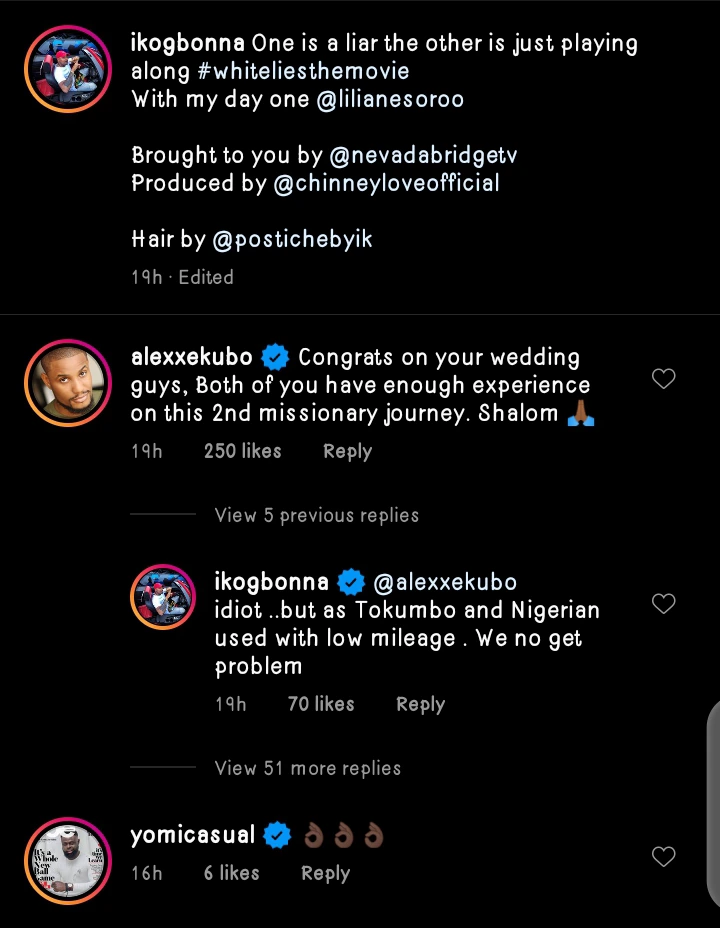Tap yomicasual's verified badge
Image resolution: width=720 pixels, height=928 pixels.
279,835
